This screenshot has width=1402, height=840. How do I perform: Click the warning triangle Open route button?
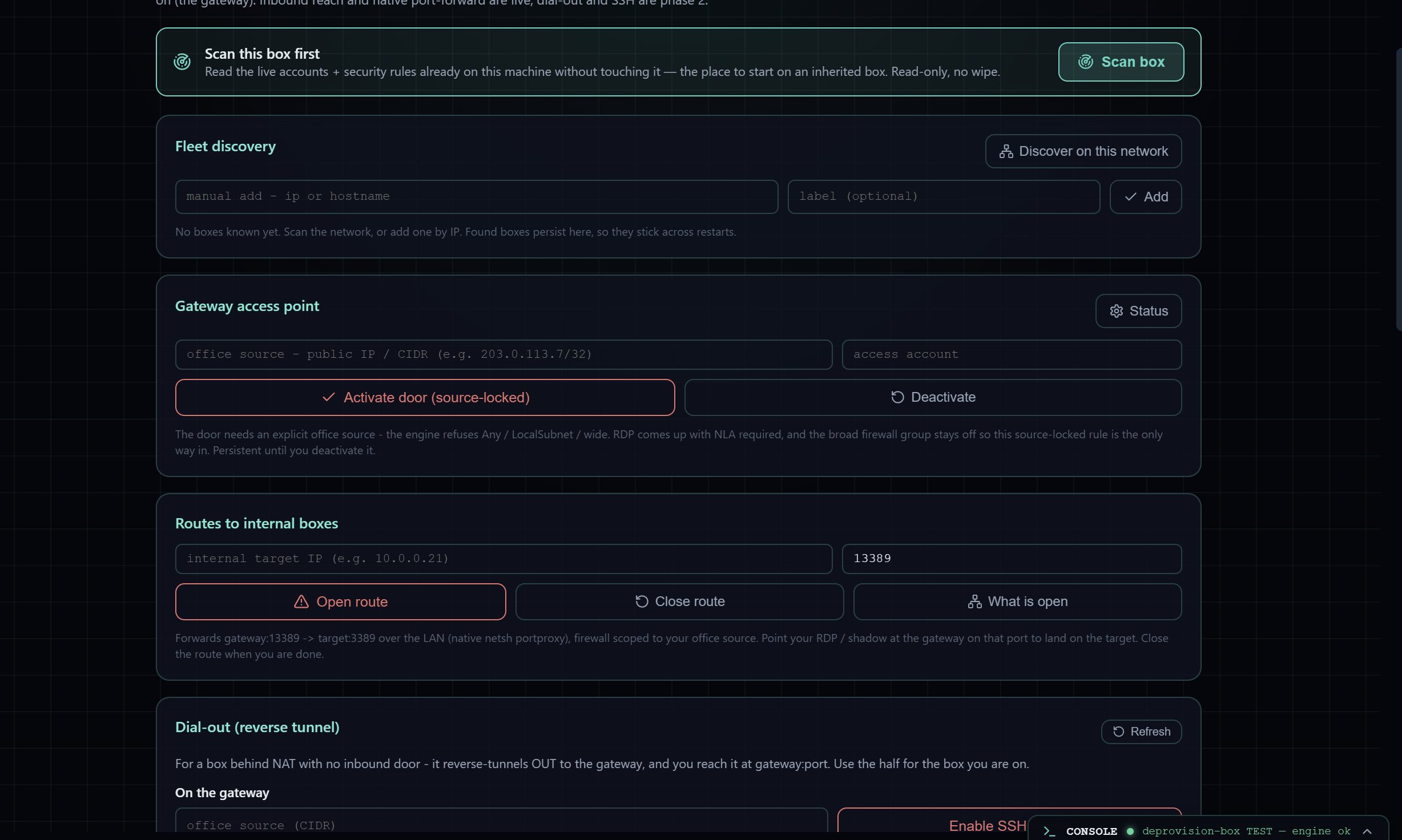click(340, 601)
